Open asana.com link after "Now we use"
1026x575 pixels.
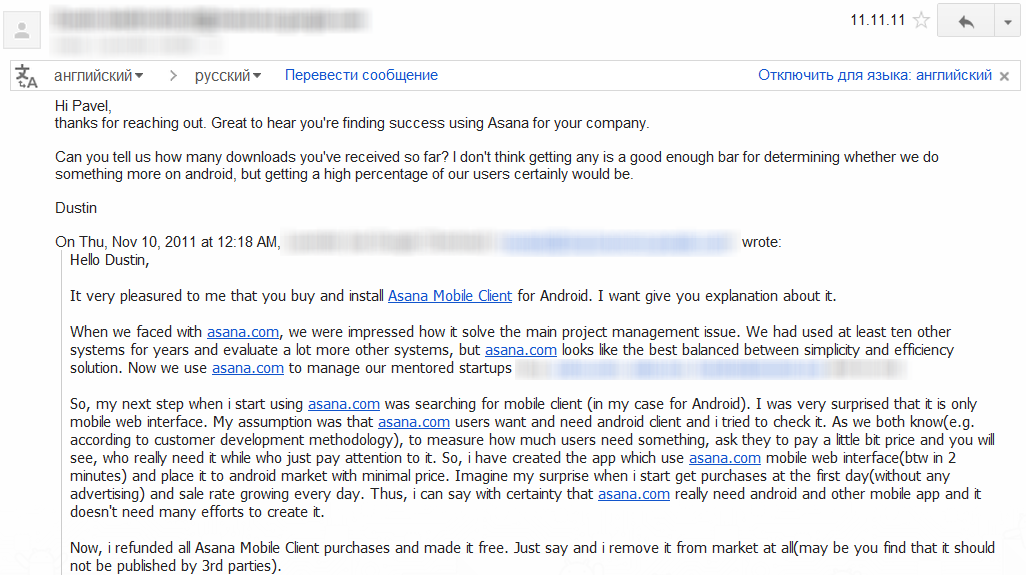point(248,368)
